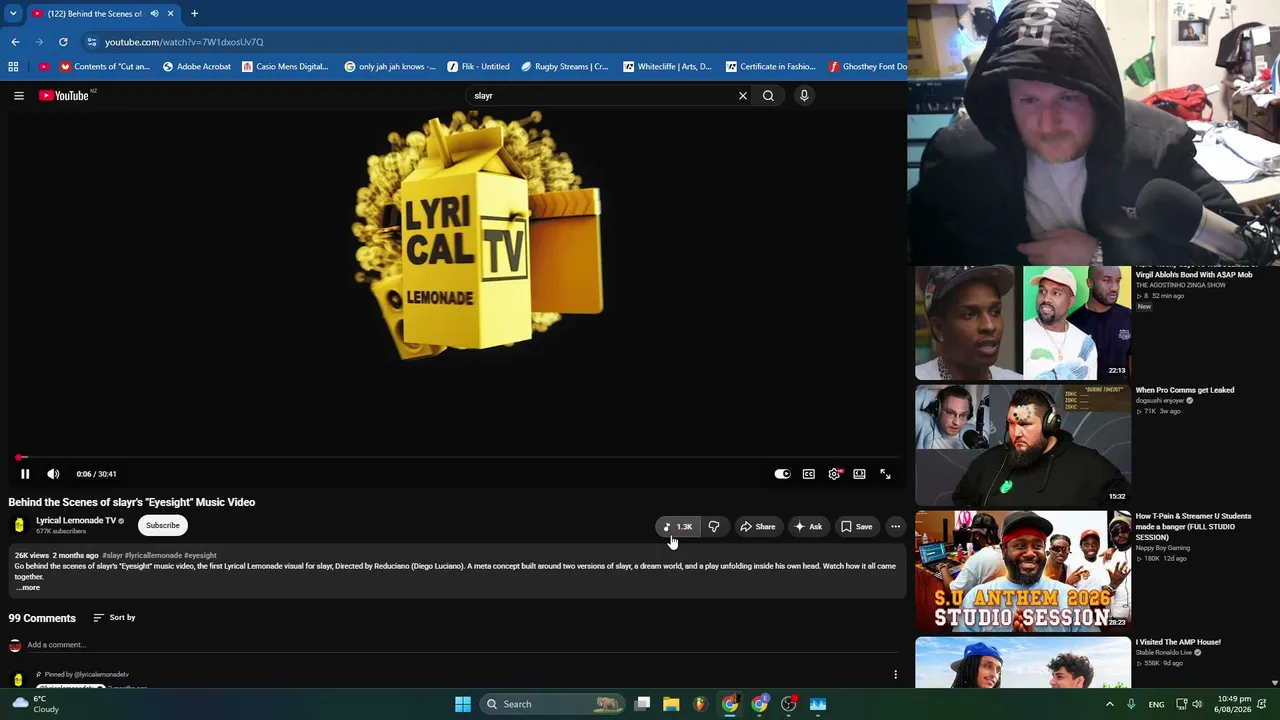Save the video to a playlist
The height and width of the screenshot is (720, 1280).
click(856, 527)
